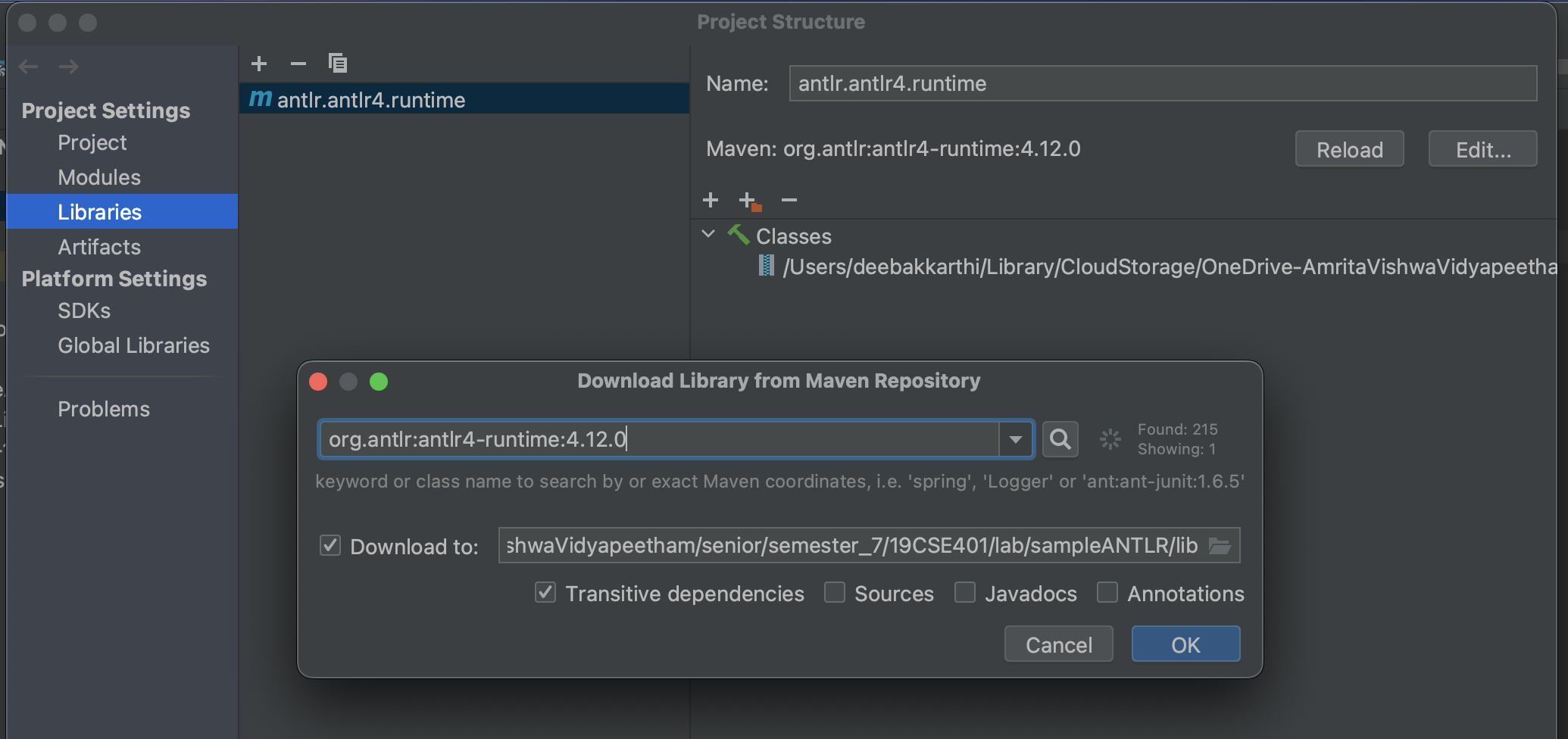Screen dimensions: 1568x739
Task: Click the specify documentation URL icon
Action: pos(749,201)
